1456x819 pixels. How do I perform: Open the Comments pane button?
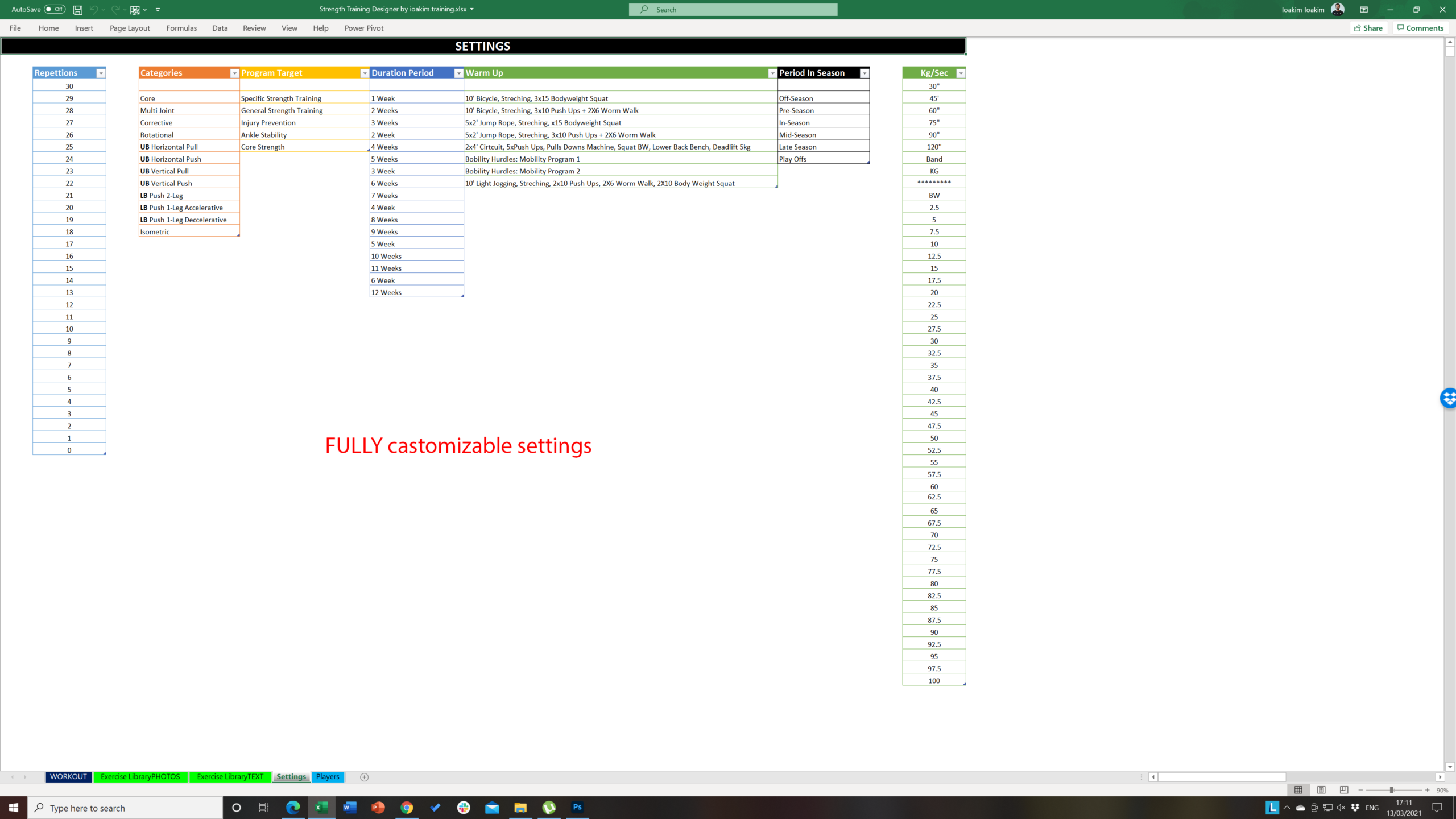(1420, 28)
